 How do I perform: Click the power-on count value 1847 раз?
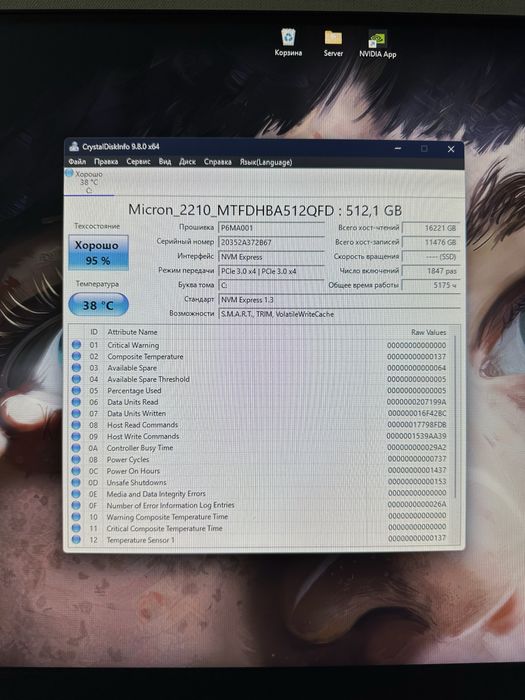(x=431, y=271)
